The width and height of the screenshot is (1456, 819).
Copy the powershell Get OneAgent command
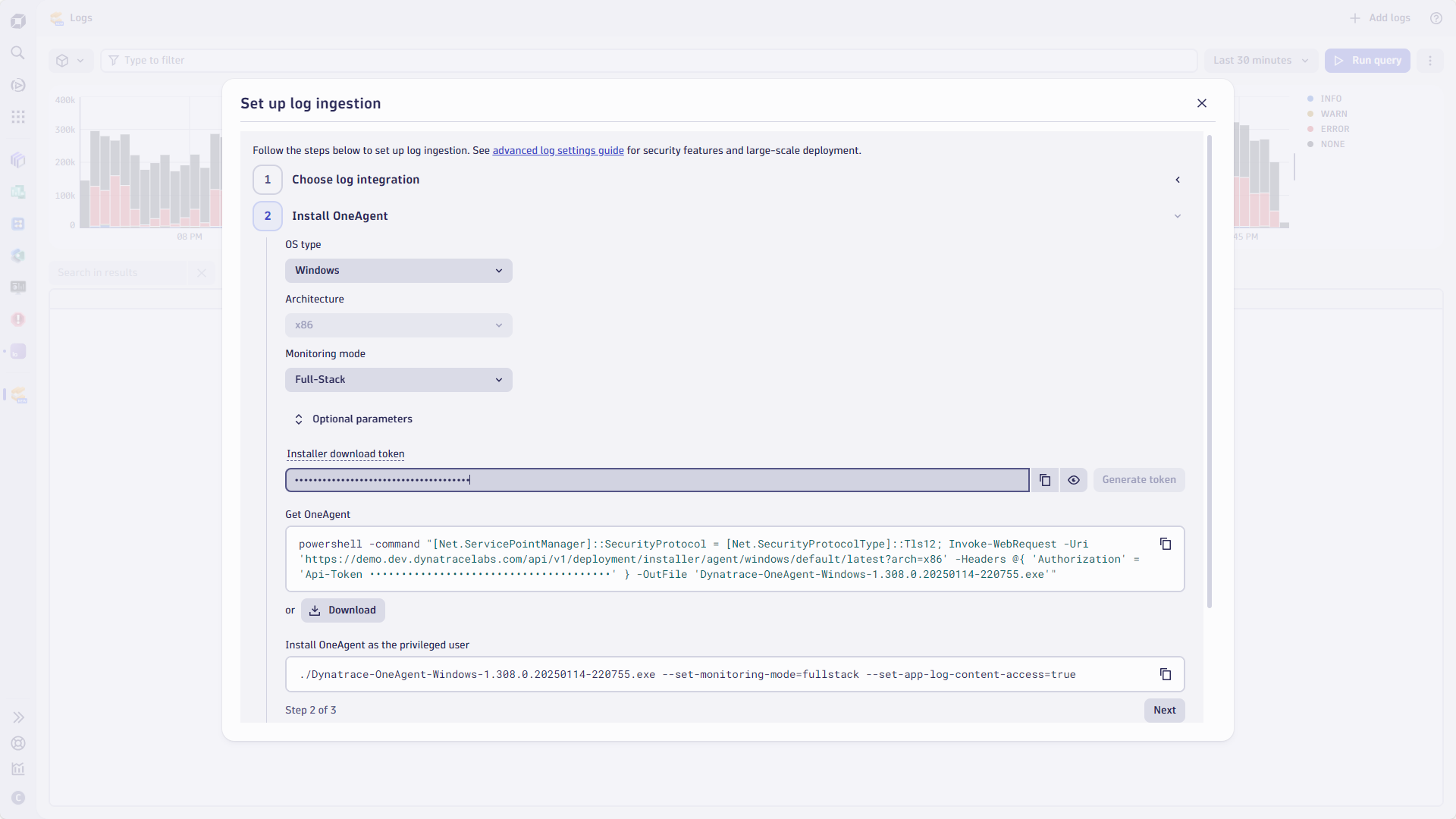pyautogui.click(x=1166, y=544)
